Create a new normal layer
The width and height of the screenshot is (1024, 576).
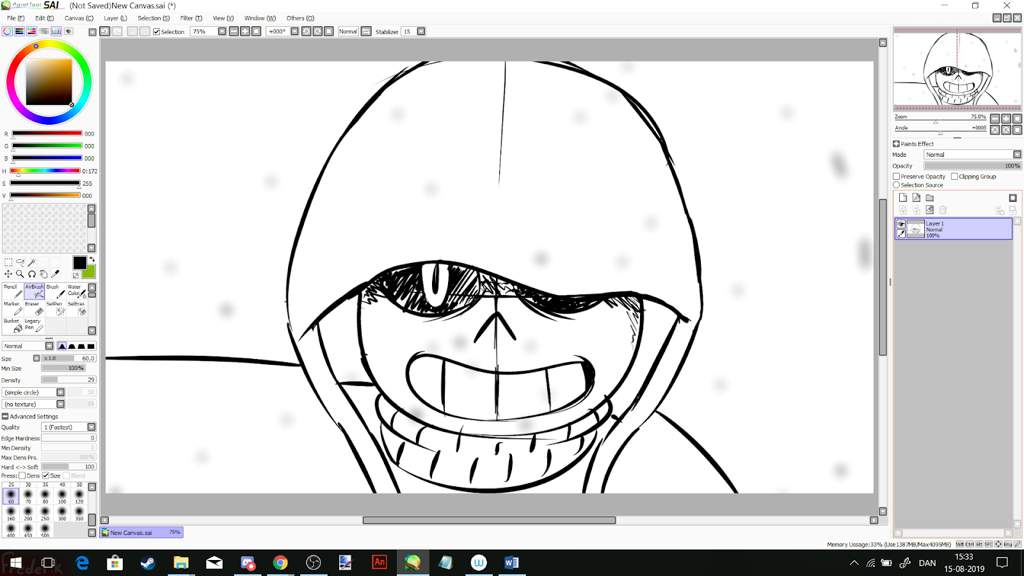pyautogui.click(x=903, y=197)
